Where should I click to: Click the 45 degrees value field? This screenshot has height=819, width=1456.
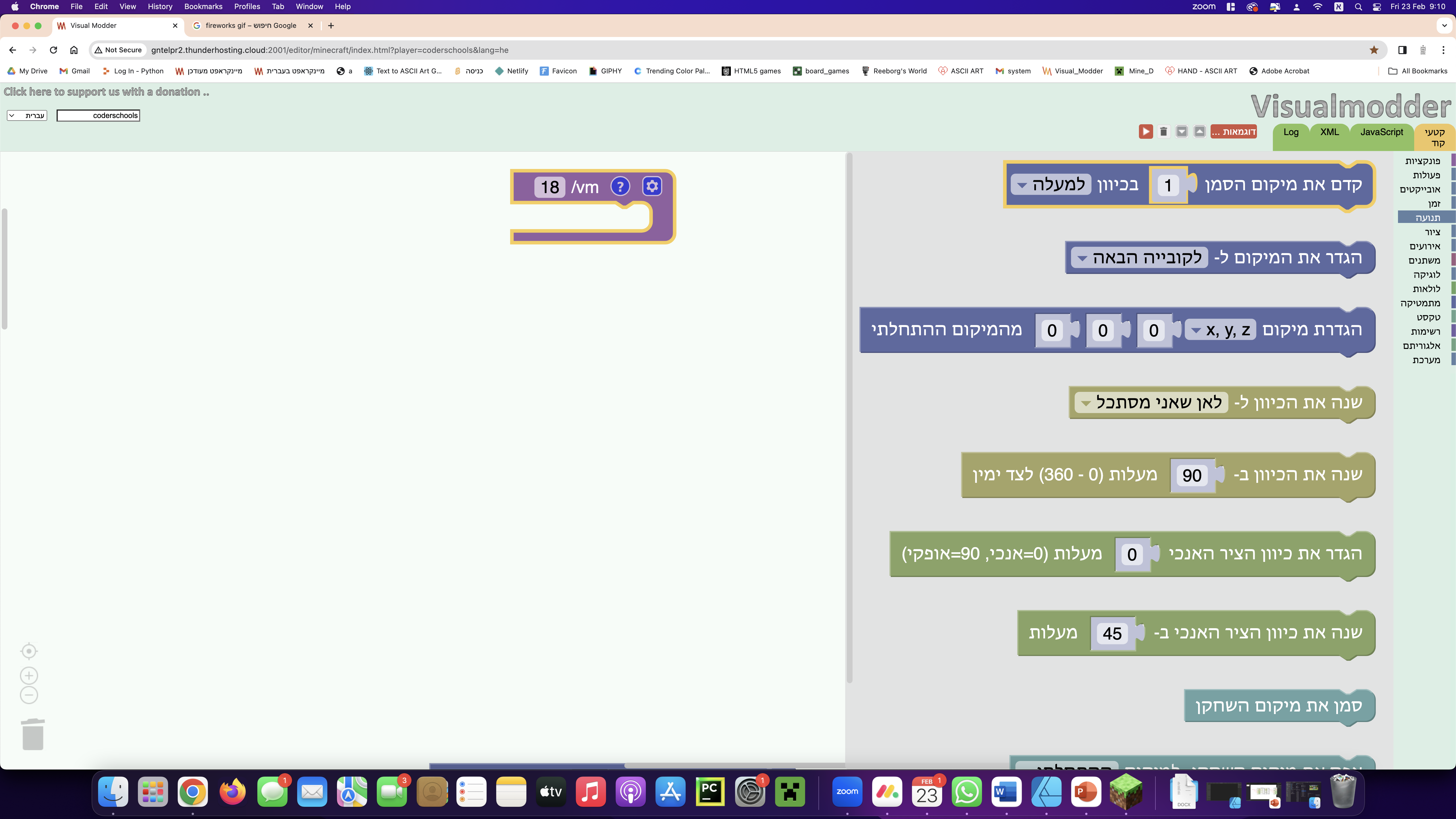pyautogui.click(x=1112, y=634)
